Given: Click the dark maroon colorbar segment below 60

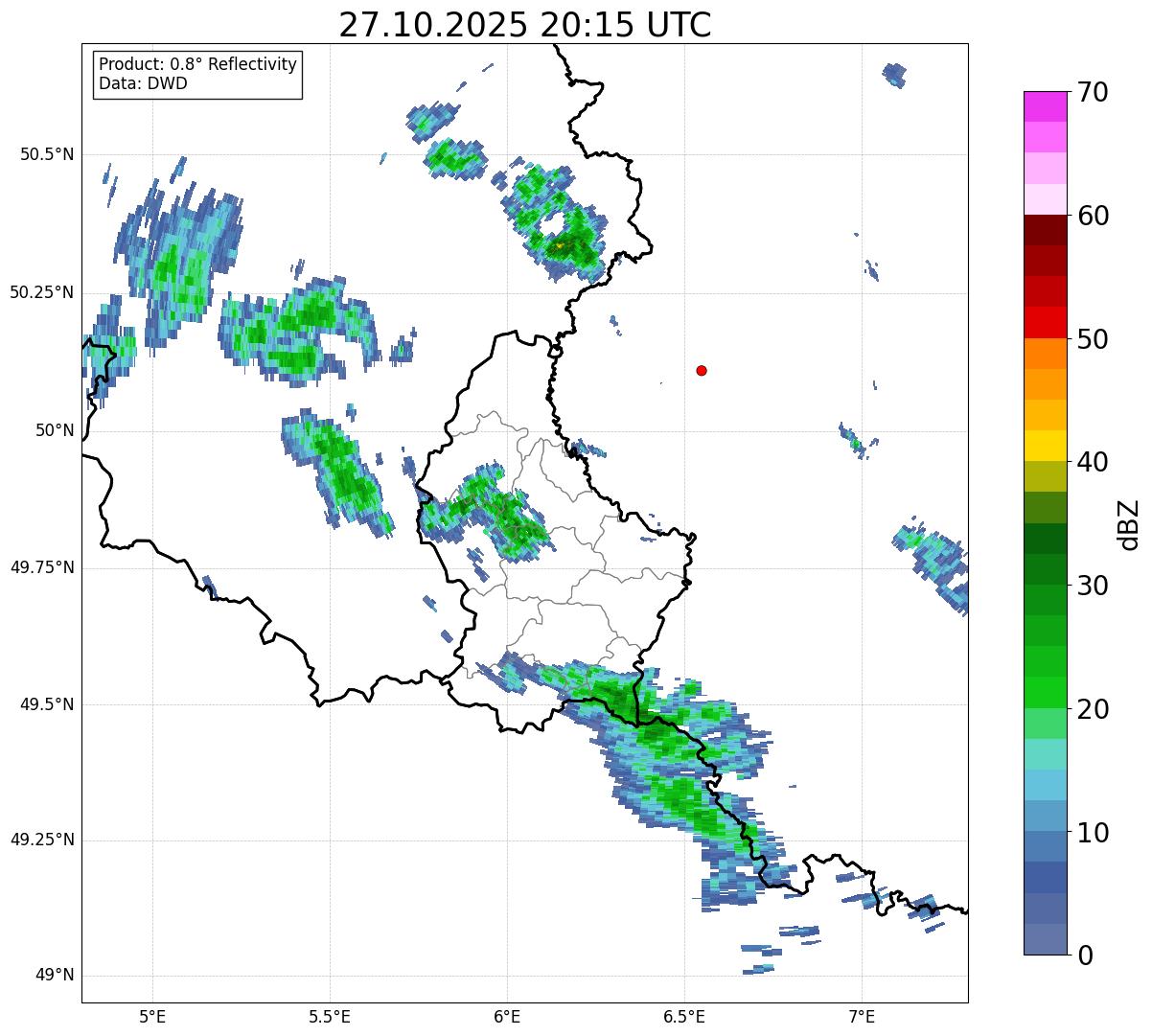Looking at the screenshot, I should [1046, 230].
